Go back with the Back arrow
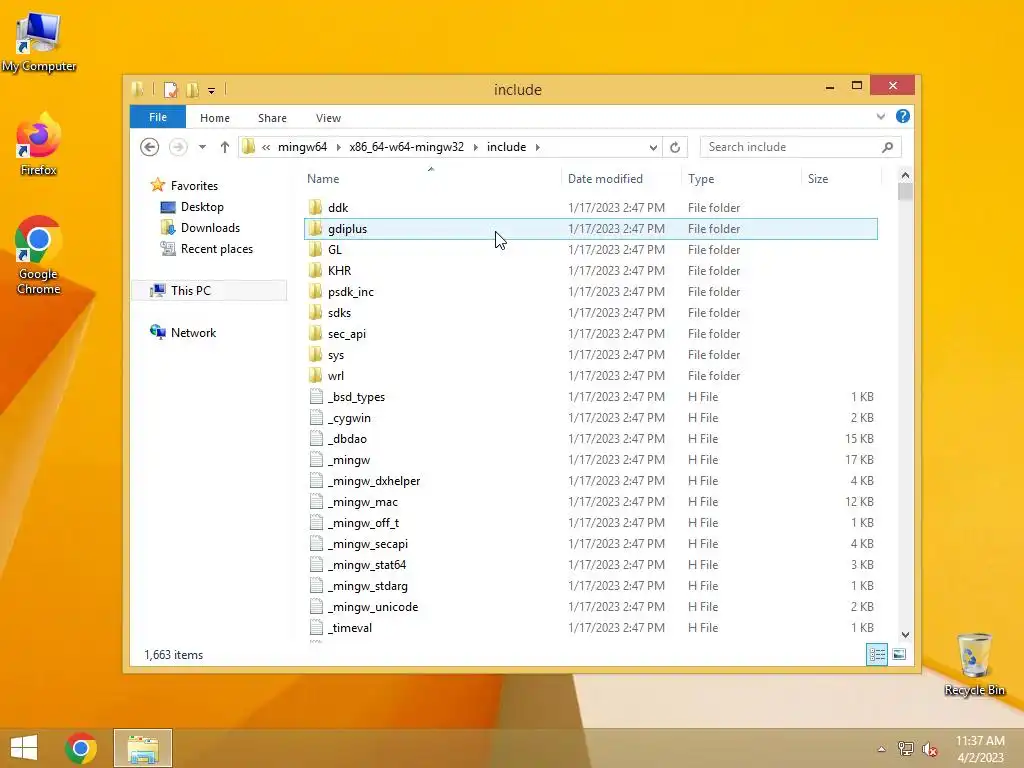The width and height of the screenshot is (1024, 768). click(150, 147)
